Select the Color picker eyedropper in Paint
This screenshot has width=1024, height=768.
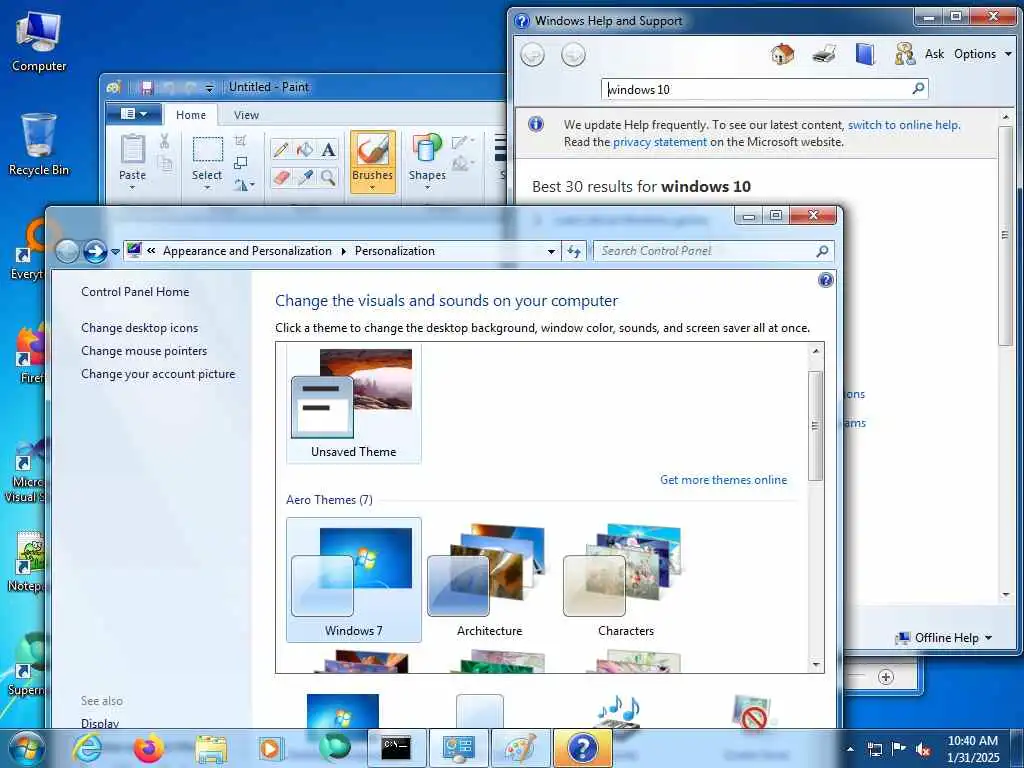point(305,177)
